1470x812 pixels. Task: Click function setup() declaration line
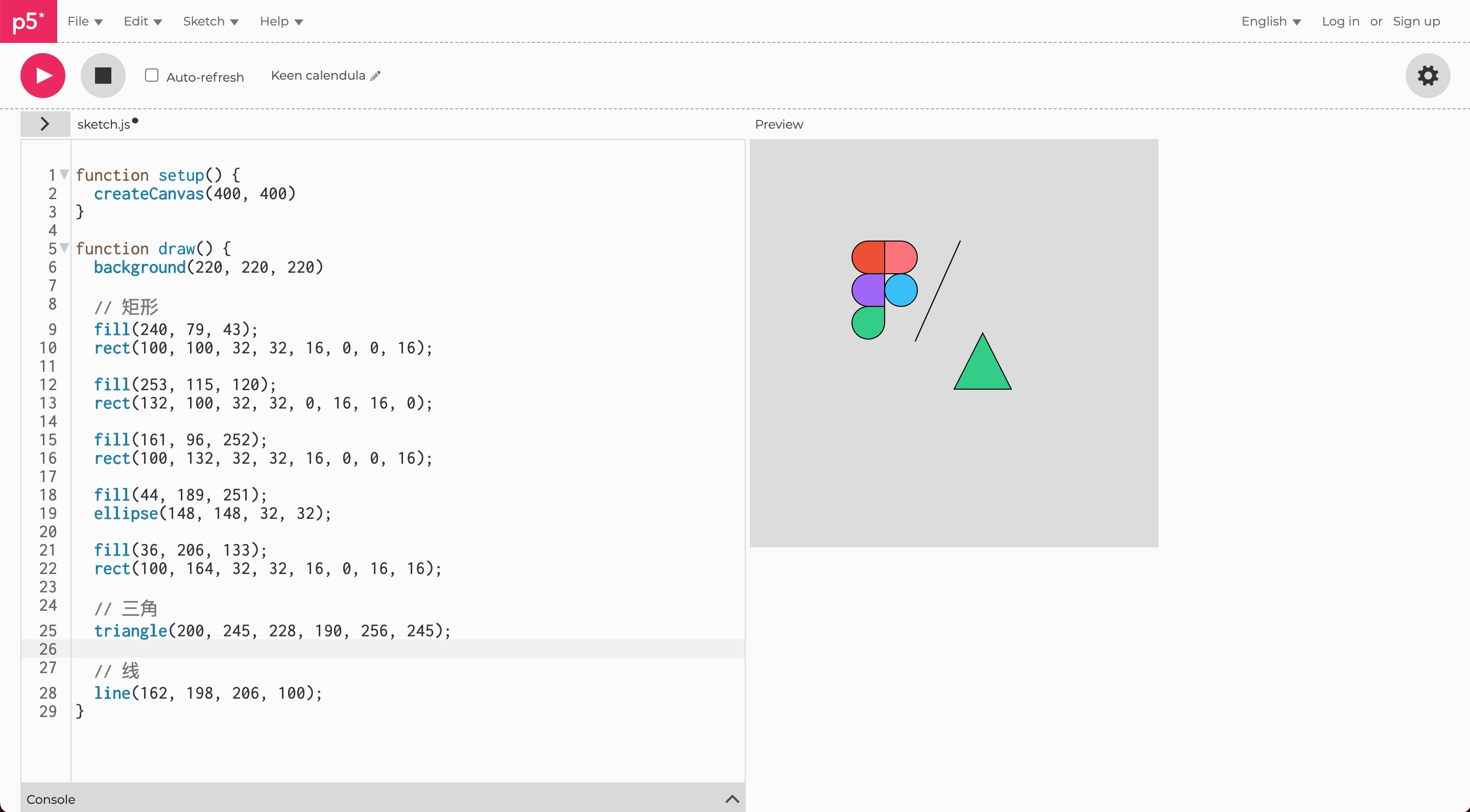point(158,175)
